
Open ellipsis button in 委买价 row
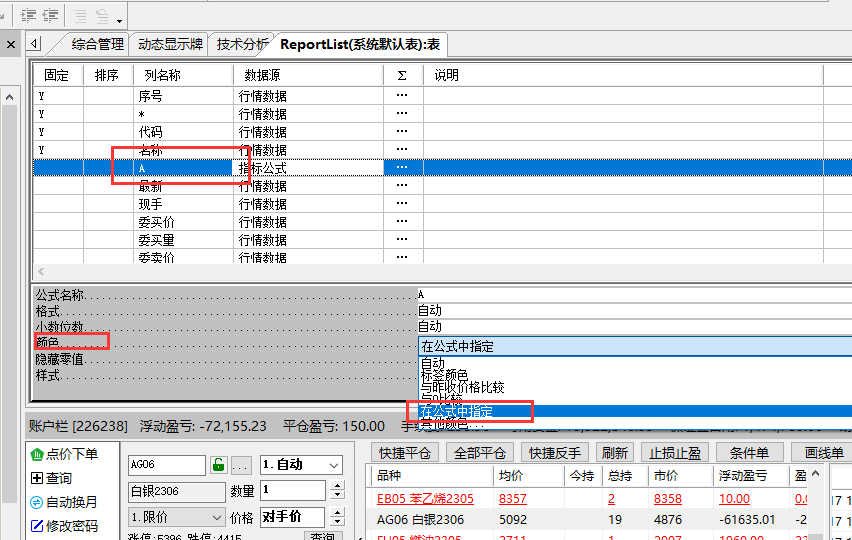point(402,221)
